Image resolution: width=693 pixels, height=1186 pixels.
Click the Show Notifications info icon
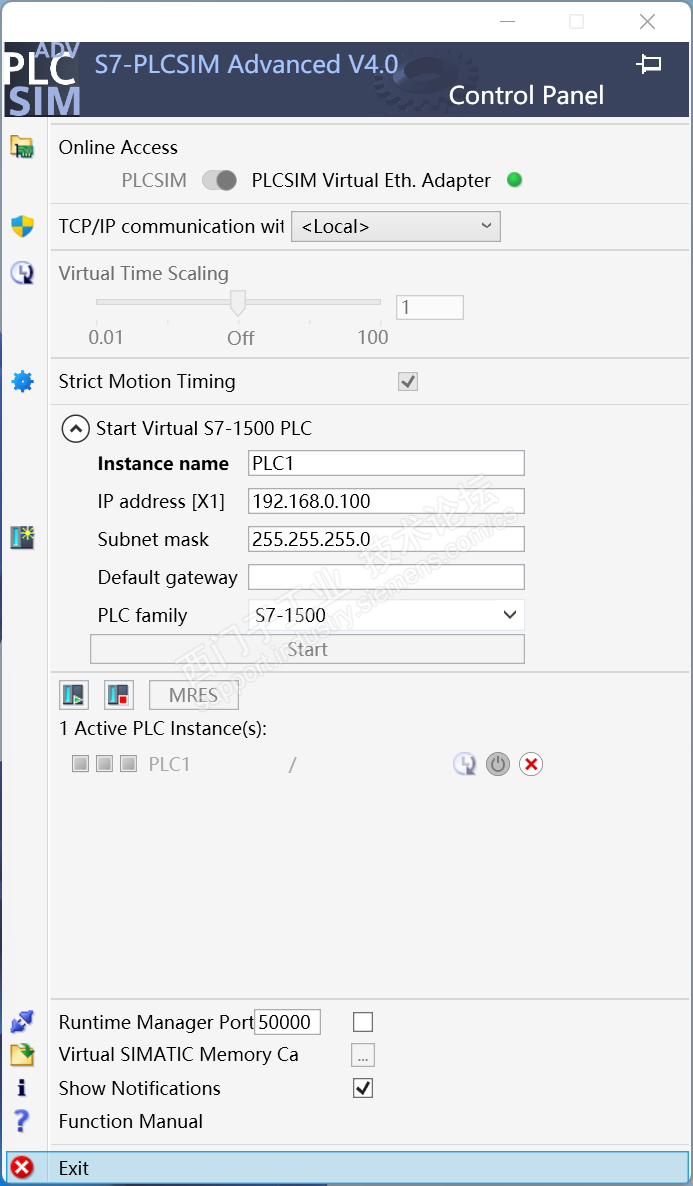pos(21,1088)
